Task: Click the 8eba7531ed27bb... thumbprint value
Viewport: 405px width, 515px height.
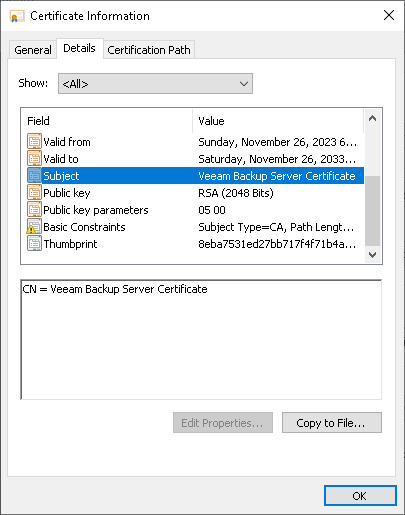Action: point(277,244)
